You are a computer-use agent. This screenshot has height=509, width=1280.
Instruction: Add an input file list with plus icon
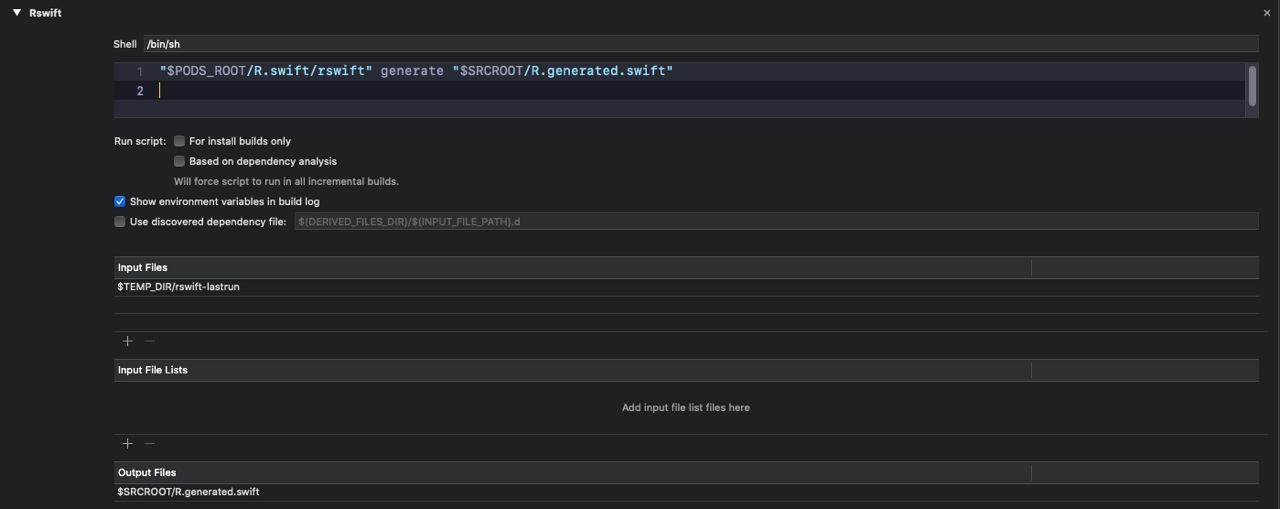point(127,443)
